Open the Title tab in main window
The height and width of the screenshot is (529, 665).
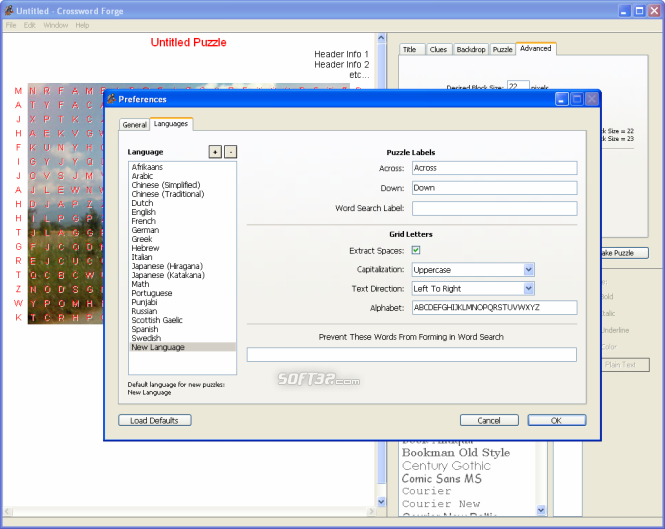pos(412,50)
